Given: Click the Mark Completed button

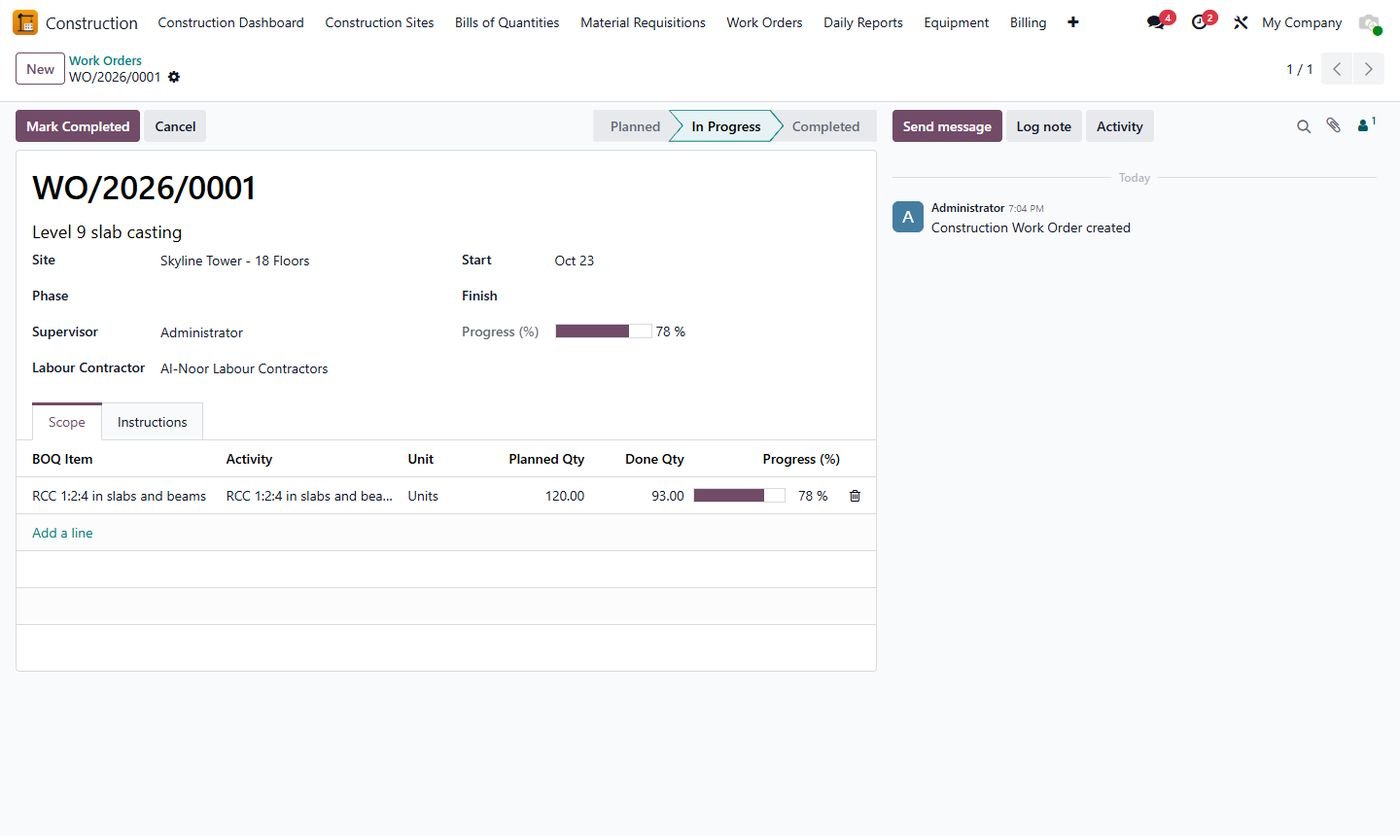Looking at the screenshot, I should coord(78,126).
